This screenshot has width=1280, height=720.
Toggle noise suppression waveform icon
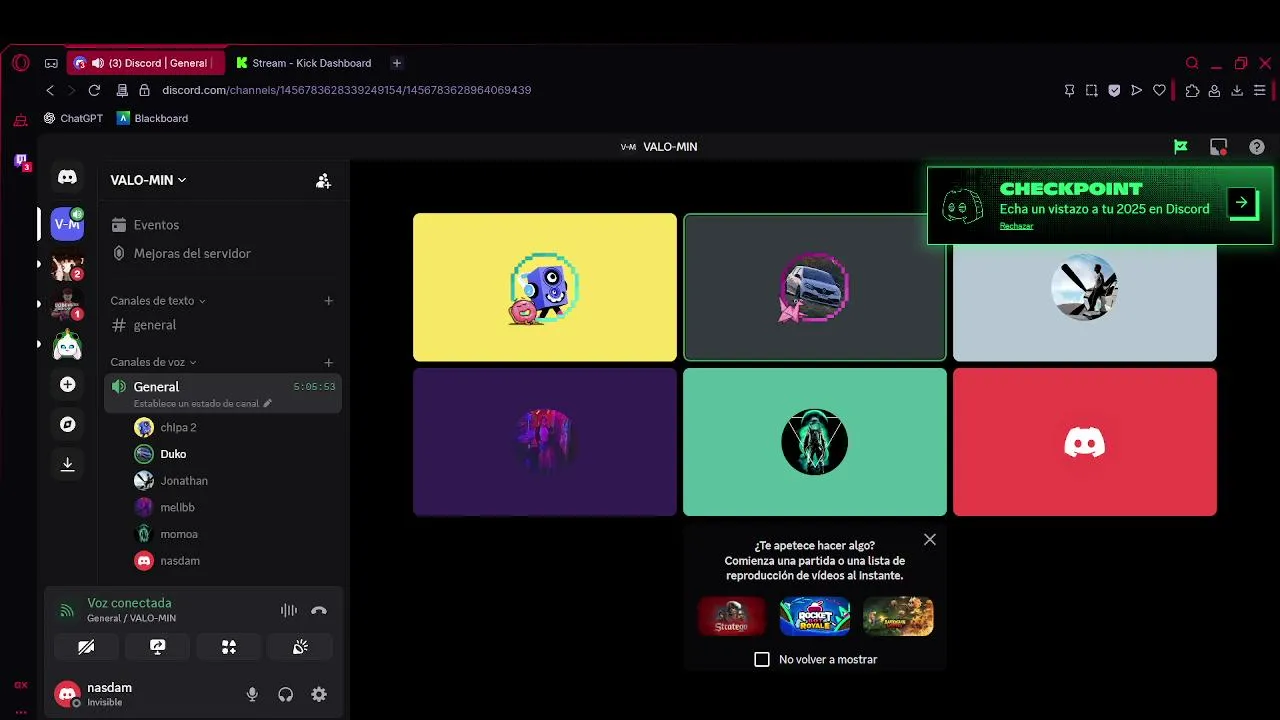[x=289, y=610]
